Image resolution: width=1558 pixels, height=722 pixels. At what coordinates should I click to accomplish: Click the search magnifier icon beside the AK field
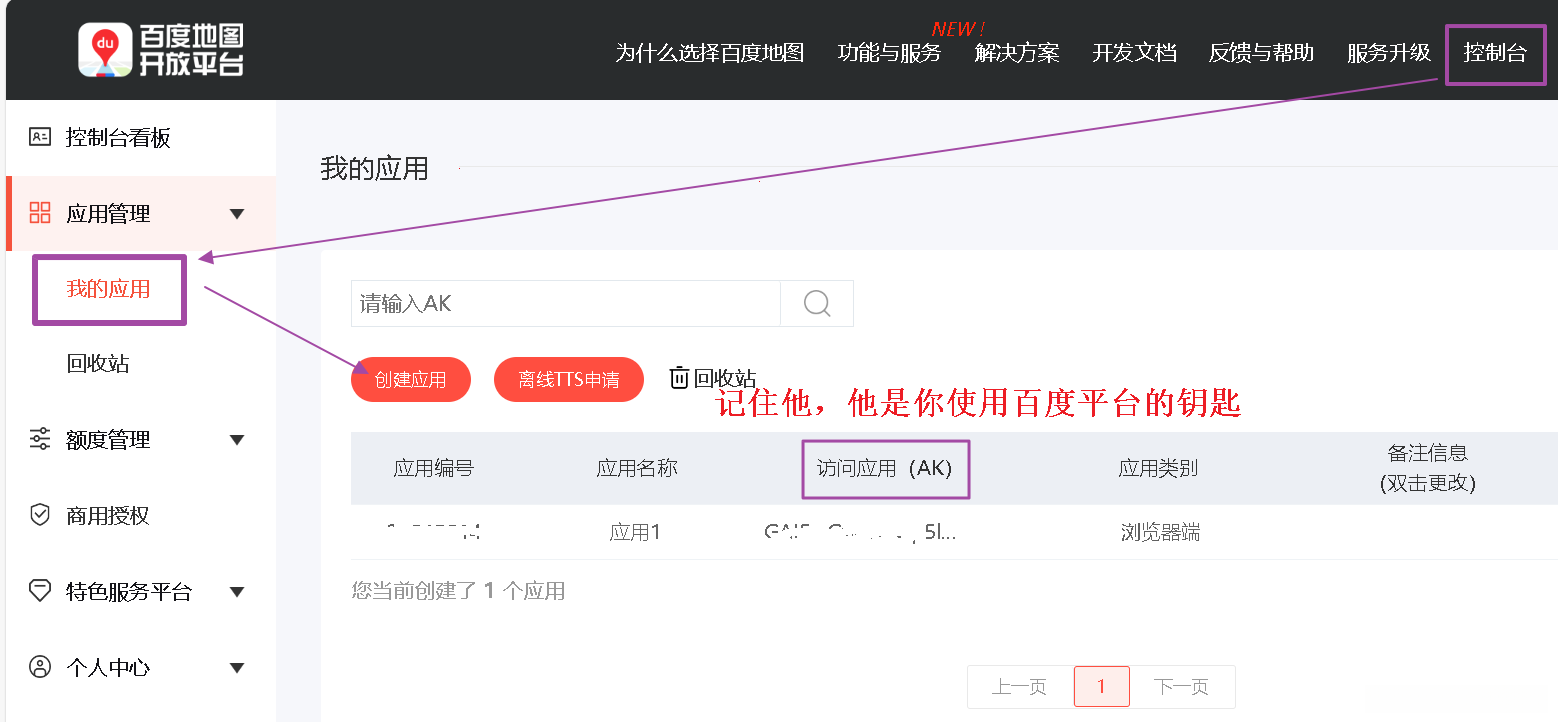[x=817, y=303]
